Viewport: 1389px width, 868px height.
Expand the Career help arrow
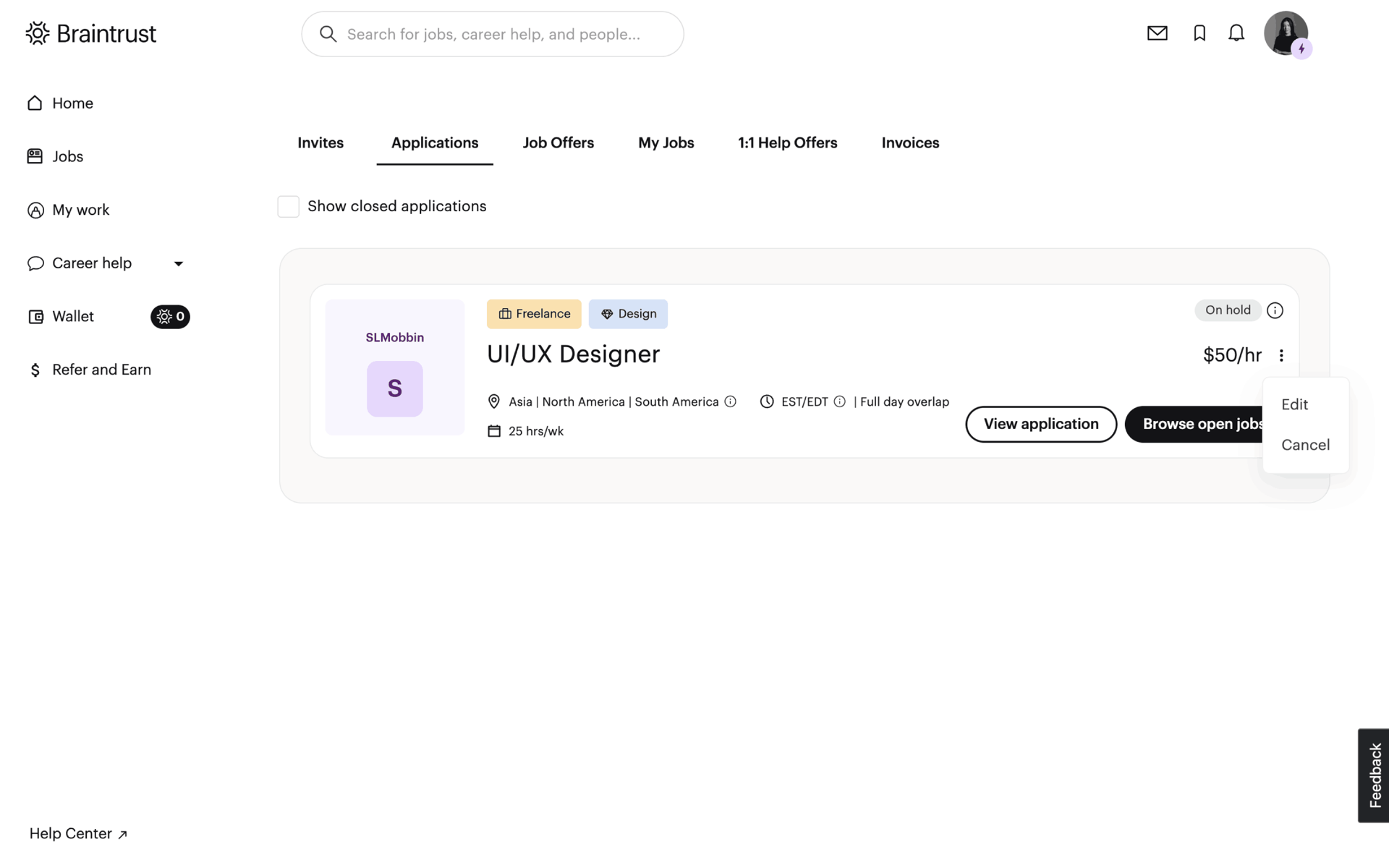179,263
